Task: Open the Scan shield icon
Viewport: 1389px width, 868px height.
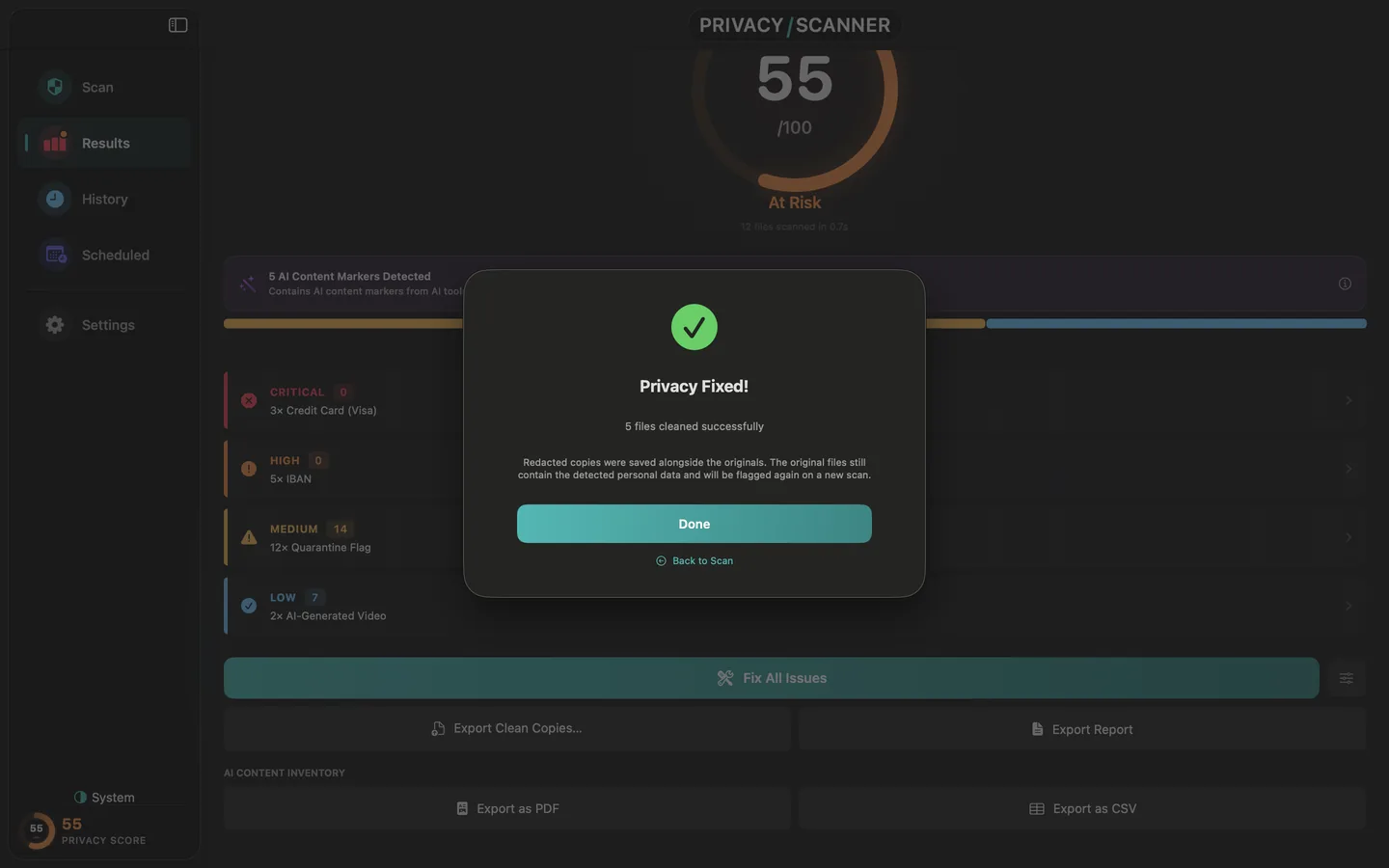Action: coord(55,87)
